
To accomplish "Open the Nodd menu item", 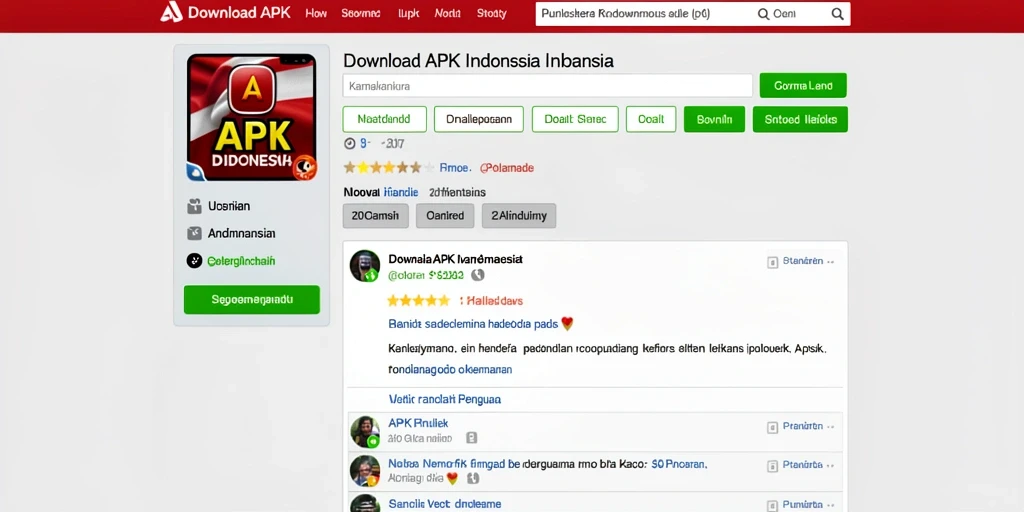I will [447, 13].
